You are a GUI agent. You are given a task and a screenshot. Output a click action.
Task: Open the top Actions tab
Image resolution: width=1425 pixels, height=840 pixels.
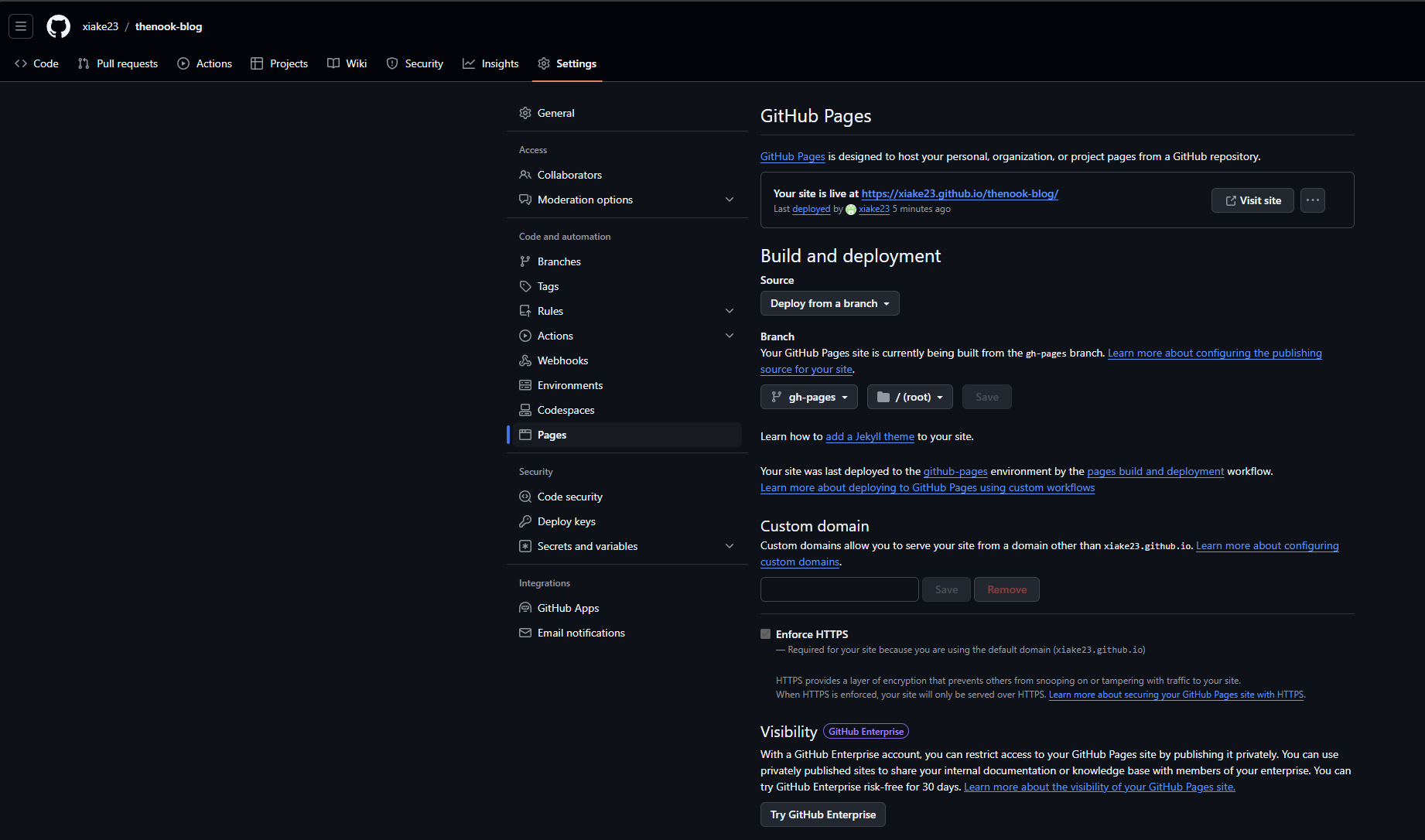pyautogui.click(x=204, y=63)
